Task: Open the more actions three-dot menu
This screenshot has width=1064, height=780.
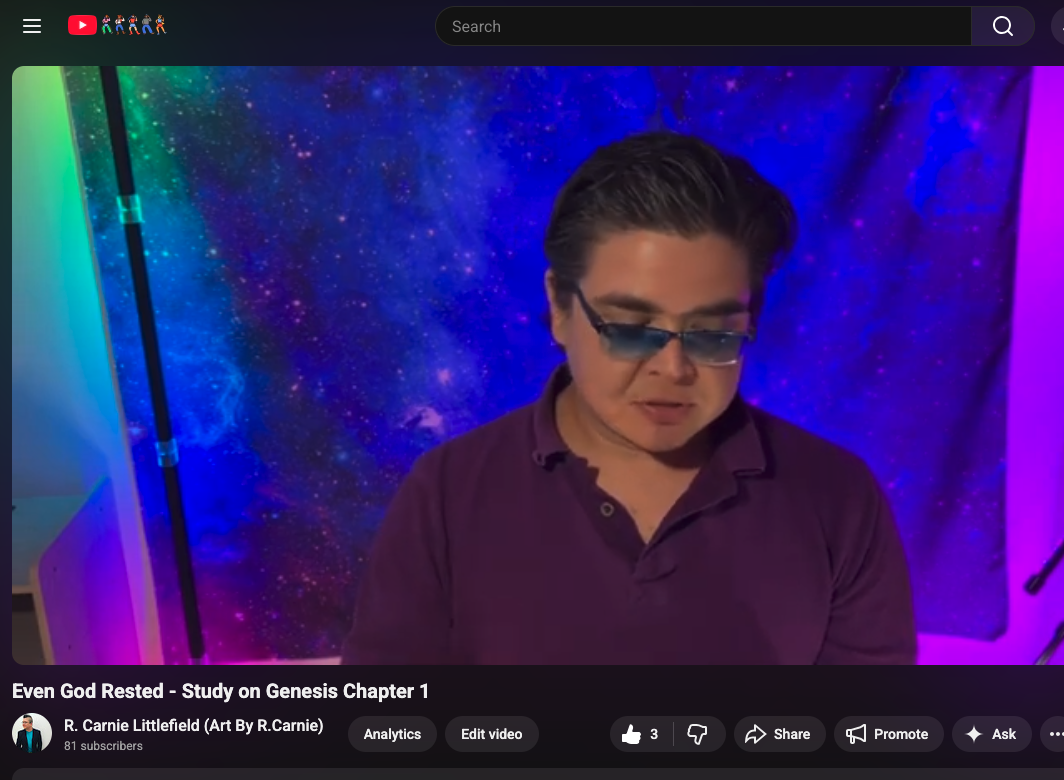Action: [x=1055, y=734]
